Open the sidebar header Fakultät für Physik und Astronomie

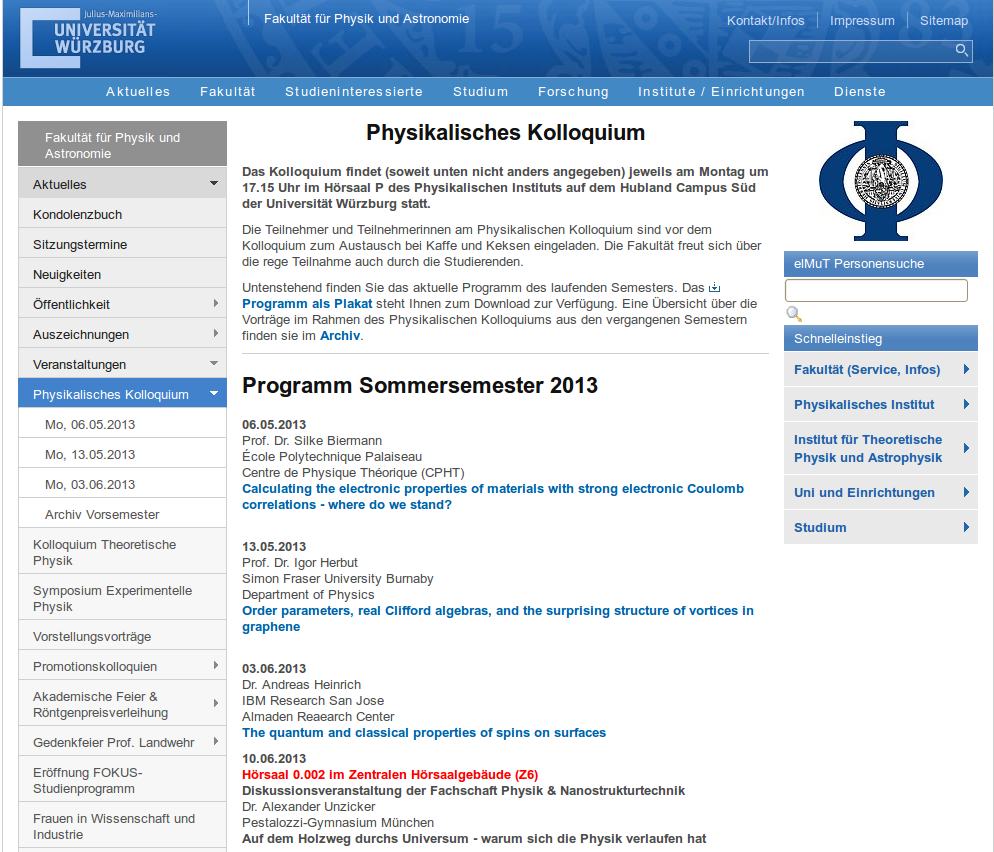coord(122,144)
